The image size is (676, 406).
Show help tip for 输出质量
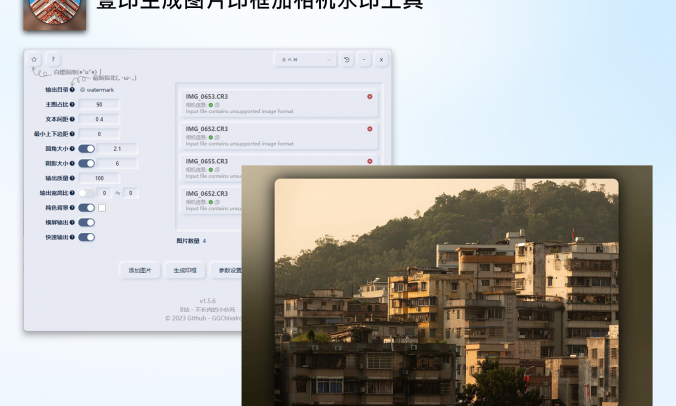tap(72, 178)
